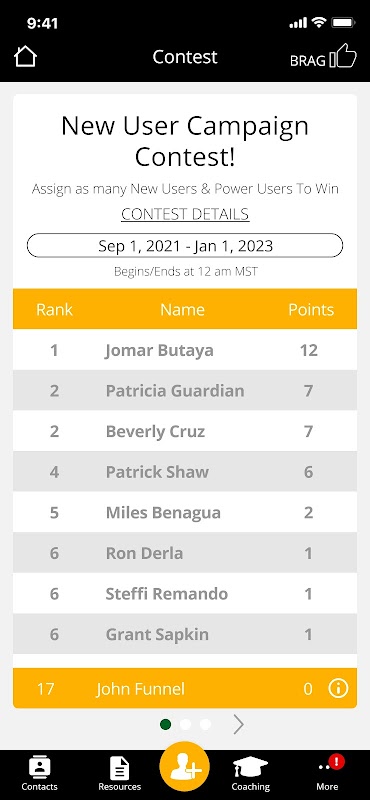Select Jomar Butaya leaderboard row
370x800 pixels.
(185, 350)
